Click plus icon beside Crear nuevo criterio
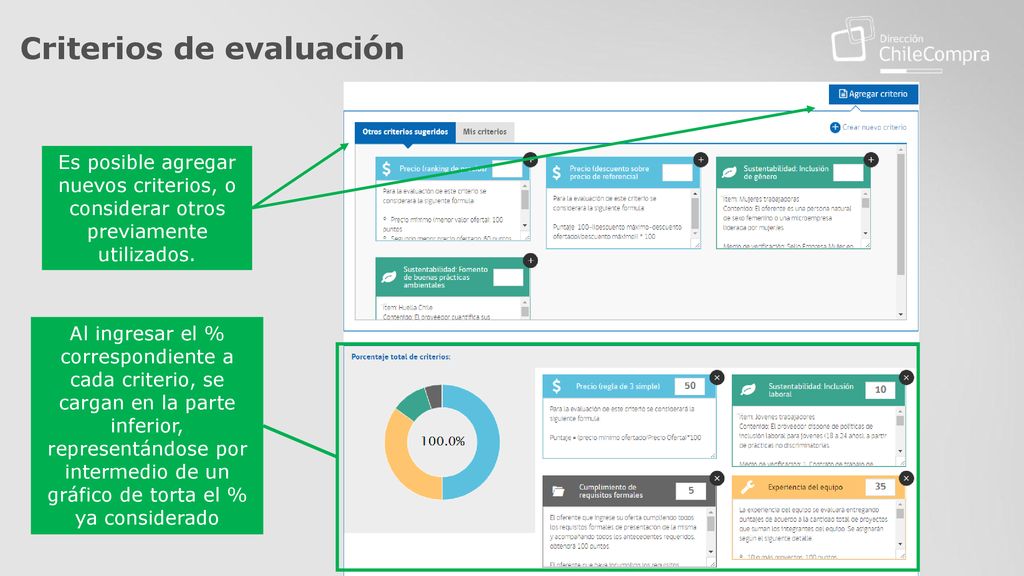This screenshot has height=576, width=1024. click(x=835, y=127)
